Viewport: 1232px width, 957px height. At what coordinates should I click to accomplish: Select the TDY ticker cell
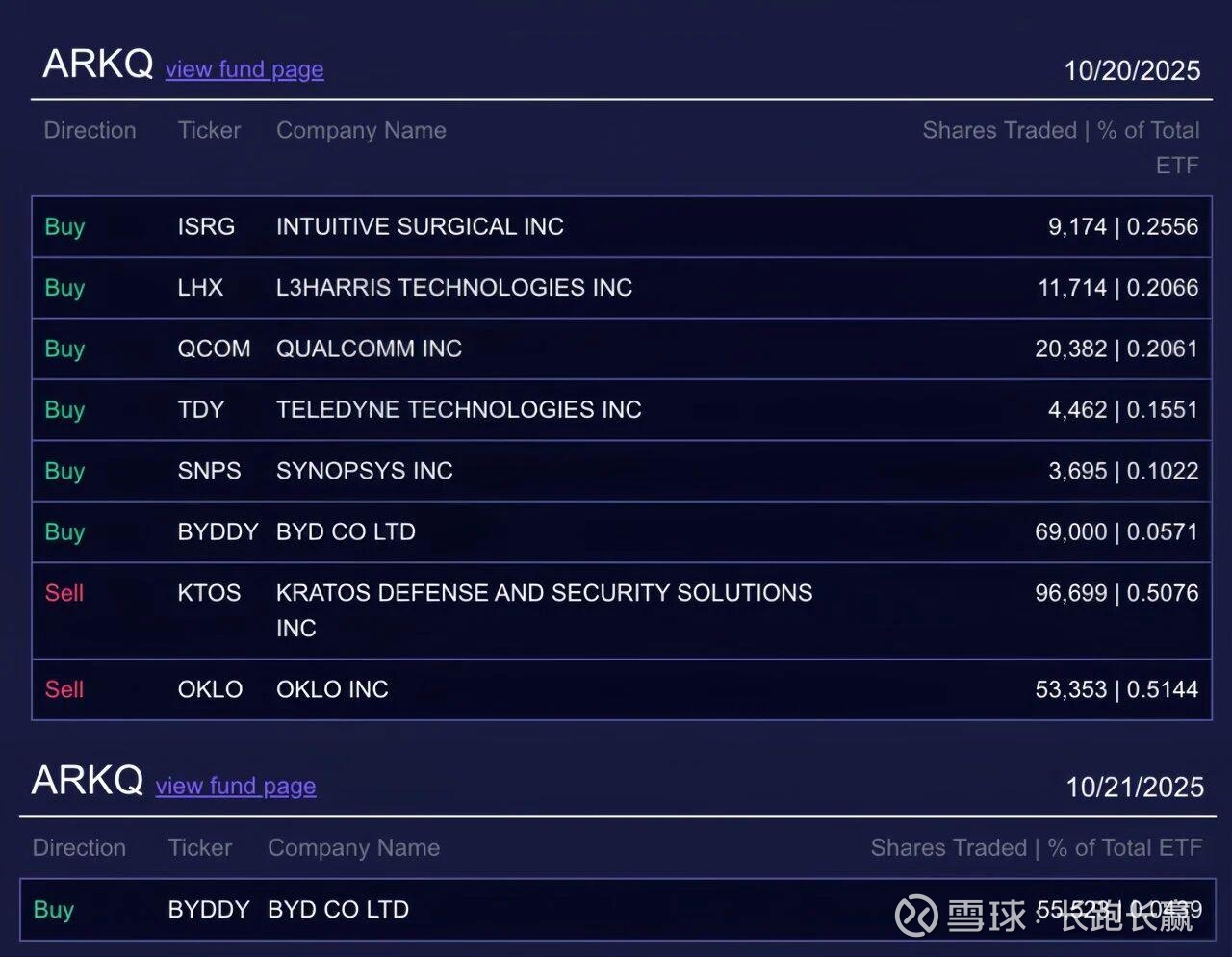(200, 409)
